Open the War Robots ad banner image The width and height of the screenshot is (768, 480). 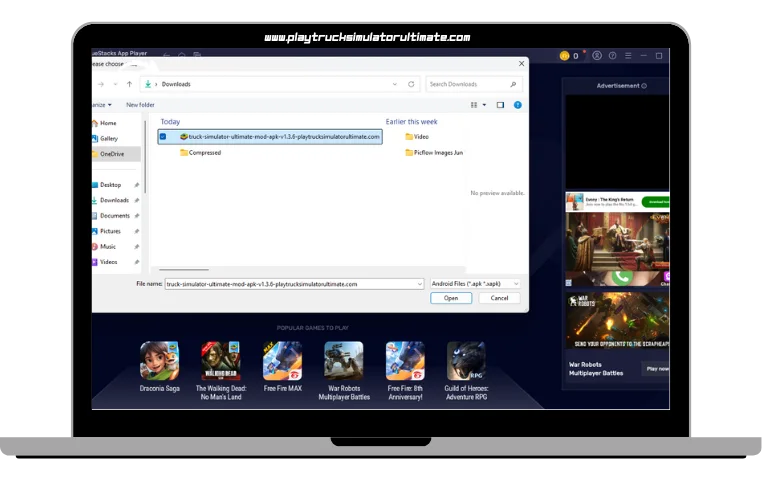click(618, 320)
